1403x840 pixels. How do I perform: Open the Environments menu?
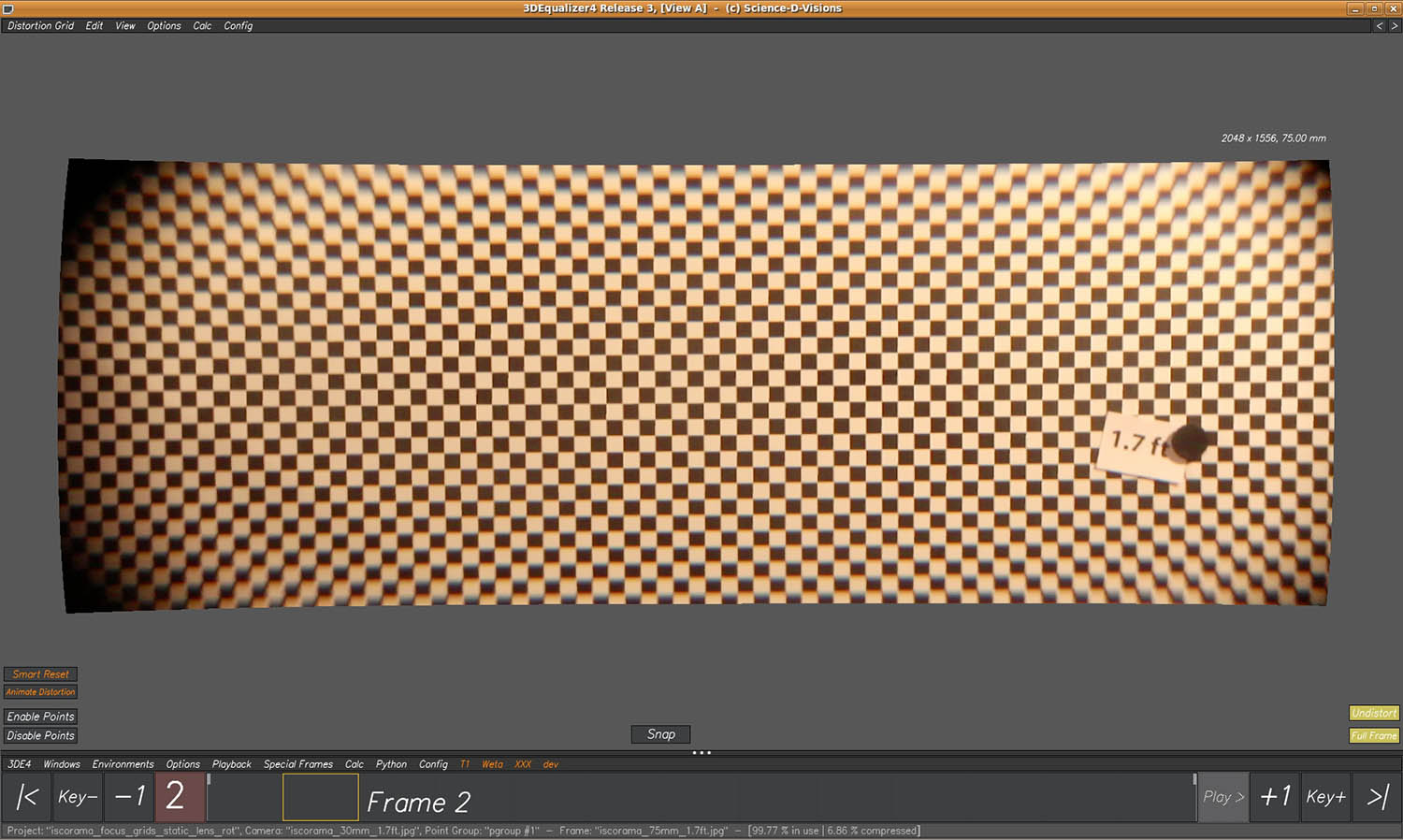(x=123, y=764)
